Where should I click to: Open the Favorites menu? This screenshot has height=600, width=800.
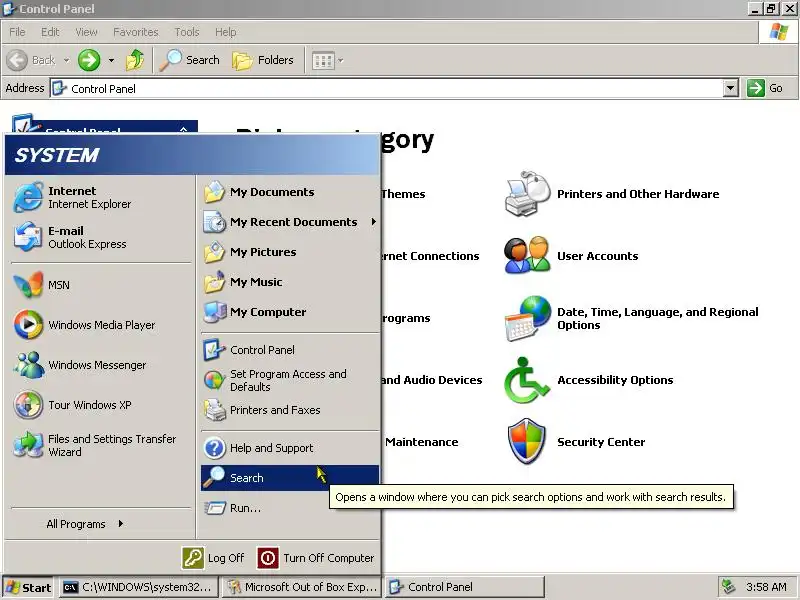click(136, 32)
